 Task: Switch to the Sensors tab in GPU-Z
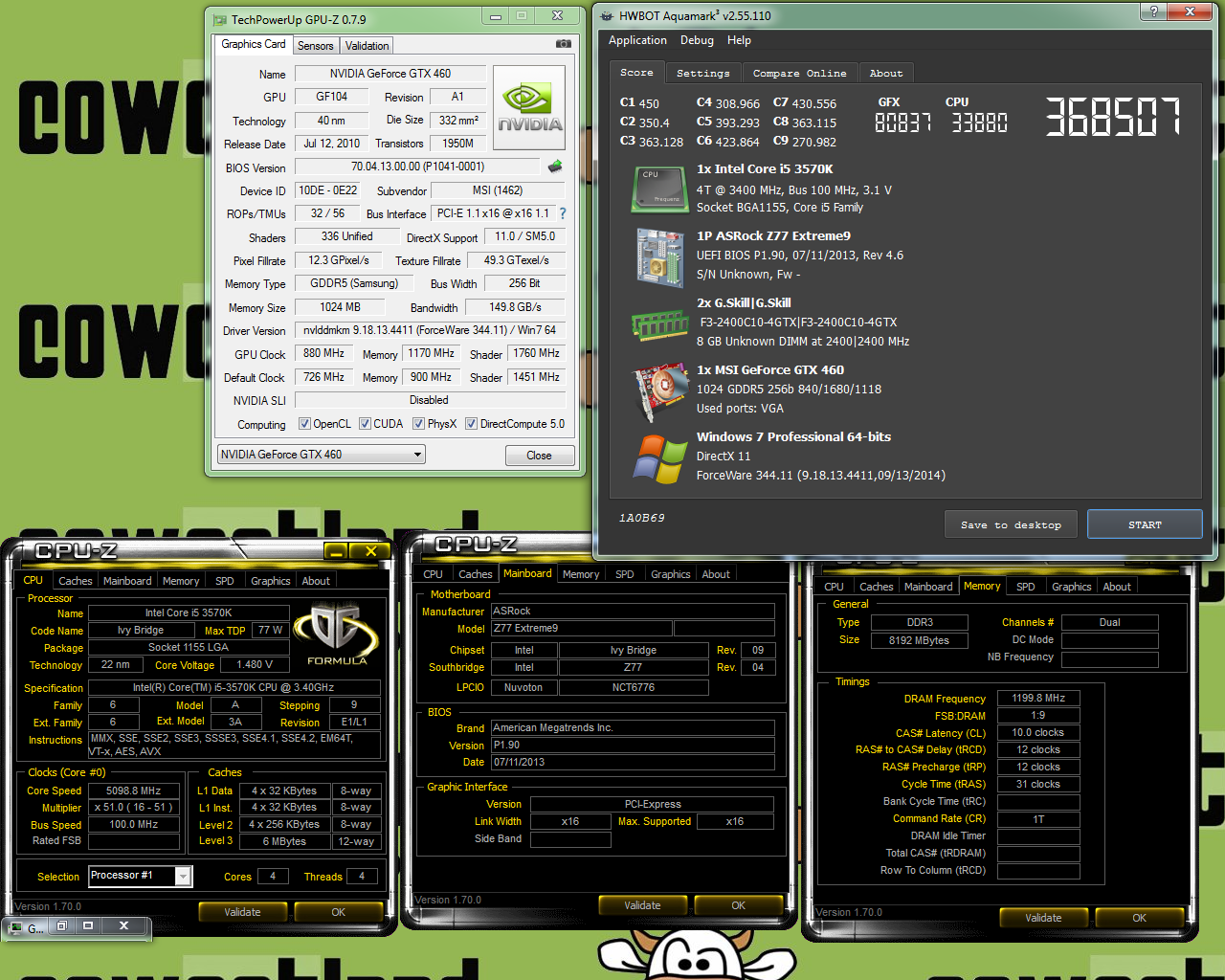coord(315,46)
